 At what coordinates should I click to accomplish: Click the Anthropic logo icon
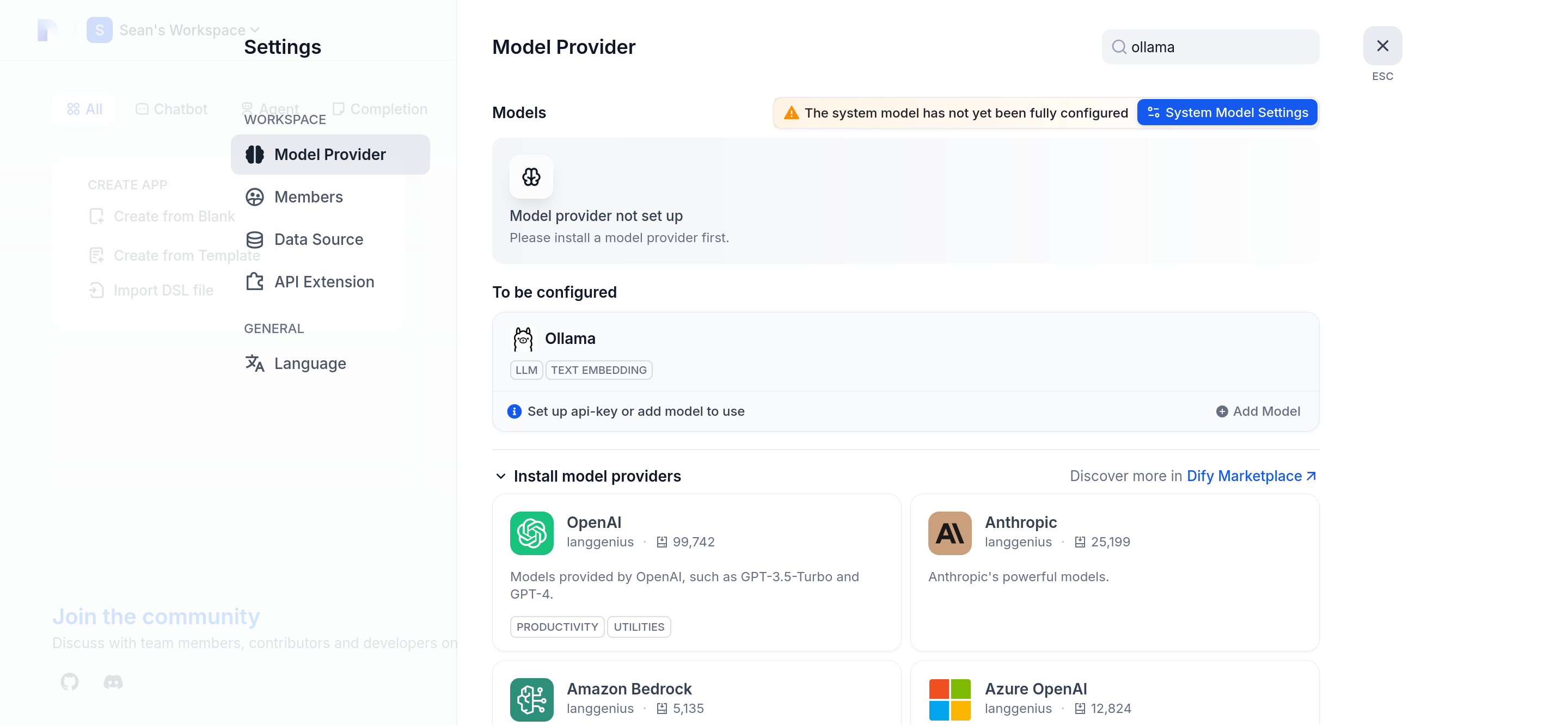tap(949, 533)
